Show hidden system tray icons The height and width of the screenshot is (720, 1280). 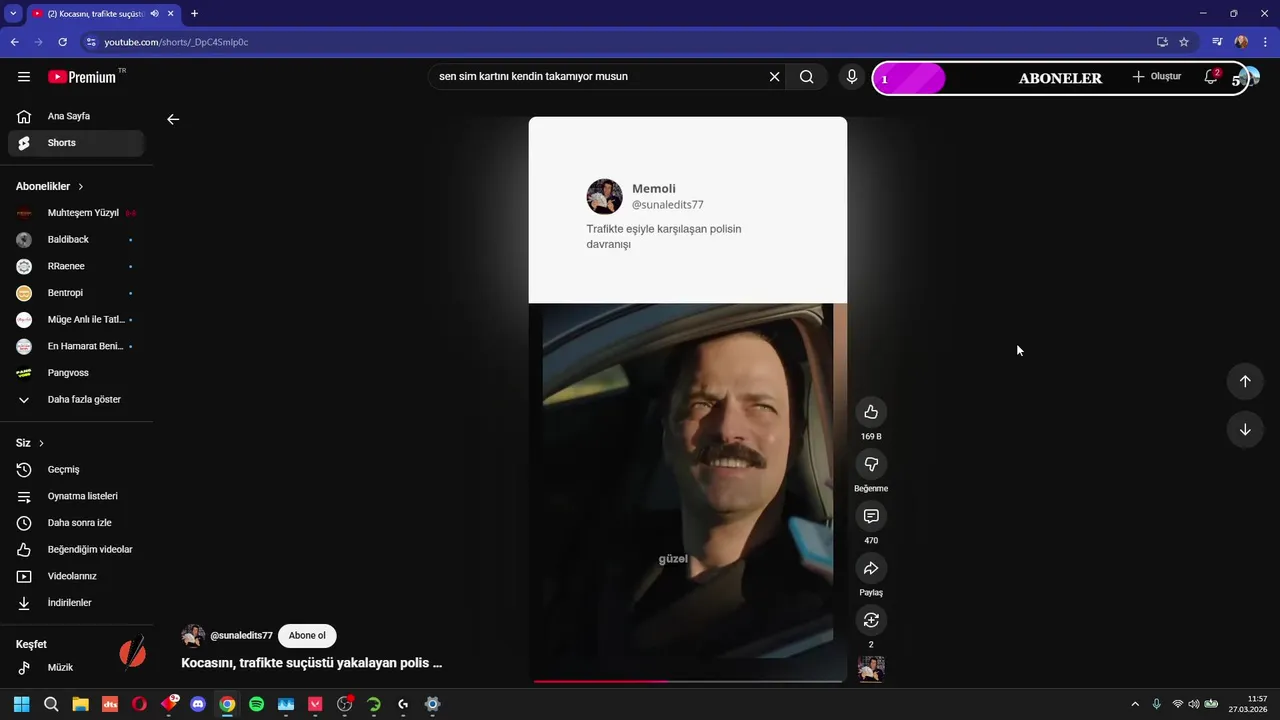[x=1135, y=704]
